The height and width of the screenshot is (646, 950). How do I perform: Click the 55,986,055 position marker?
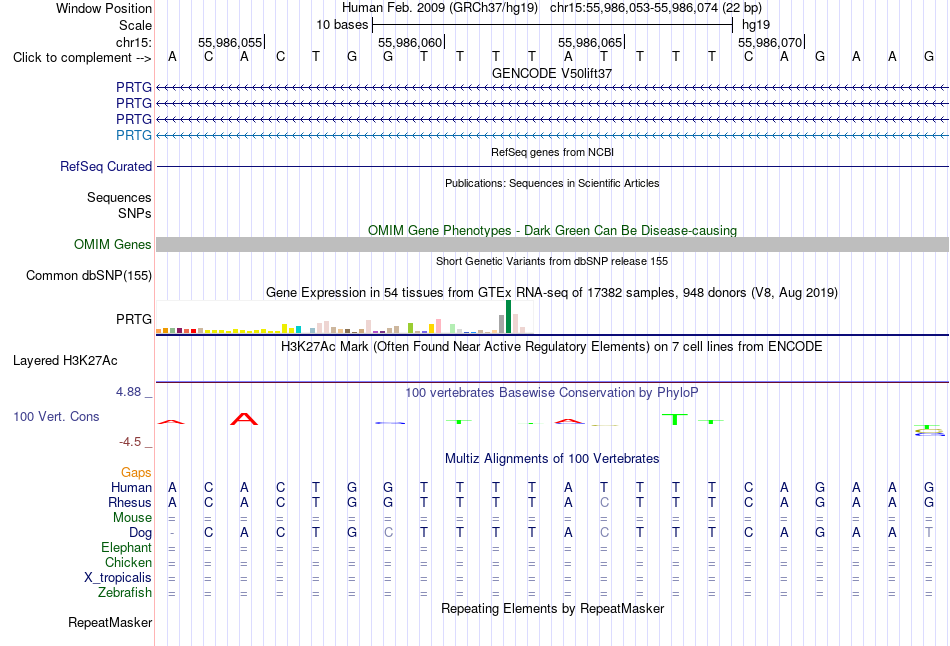[x=230, y=43]
